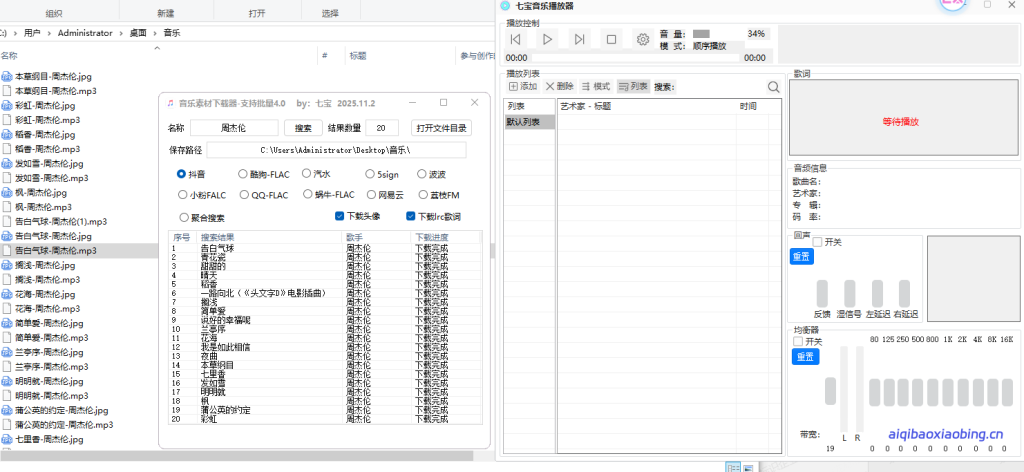Uncheck the 下载头像 checkbox
The width and height of the screenshot is (1024, 472).
coord(340,216)
